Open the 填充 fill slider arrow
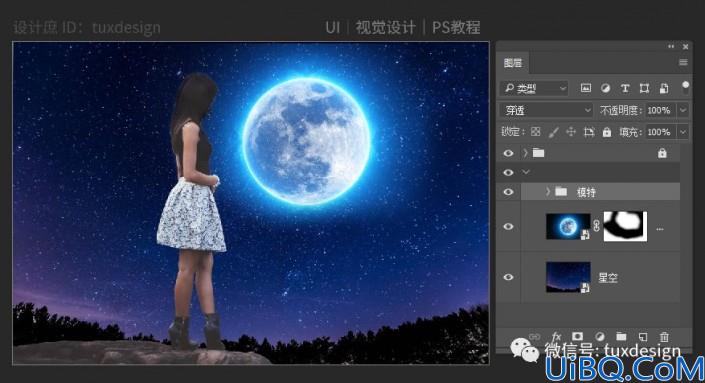This screenshot has height=383, width=705. click(x=683, y=132)
